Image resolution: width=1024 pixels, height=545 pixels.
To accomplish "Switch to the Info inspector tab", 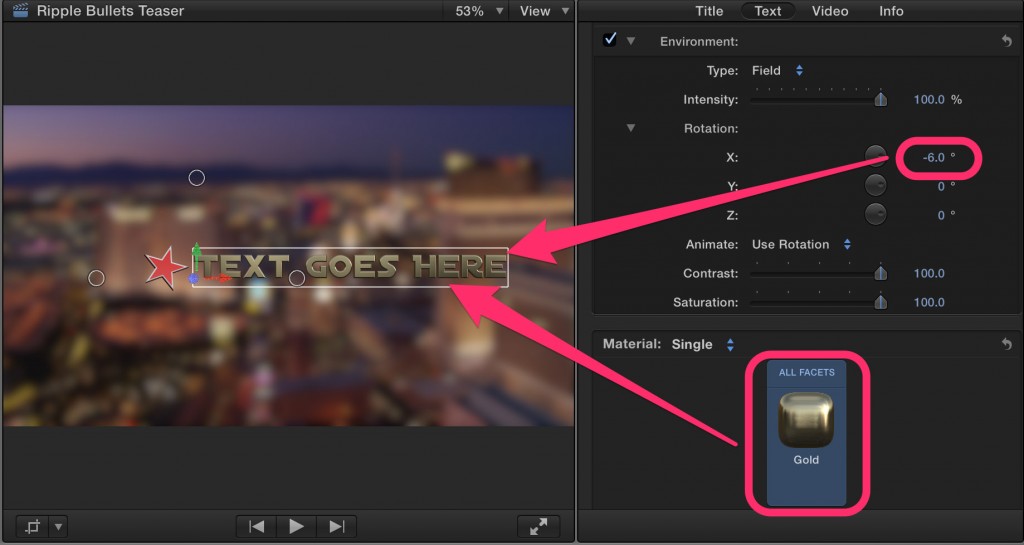I will pyautogui.click(x=891, y=11).
